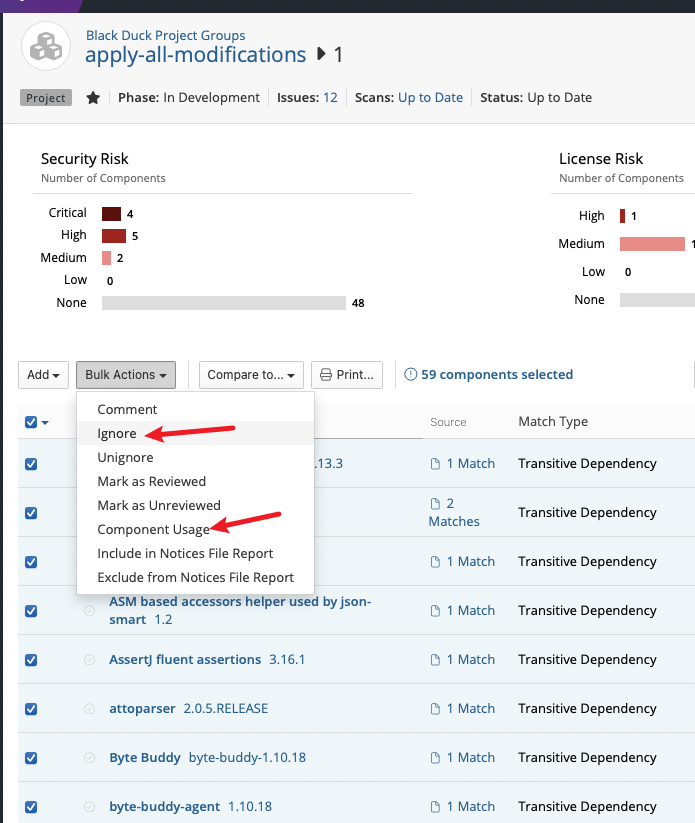
Task: Click the project cubes logo icon
Action: point(46,47)
